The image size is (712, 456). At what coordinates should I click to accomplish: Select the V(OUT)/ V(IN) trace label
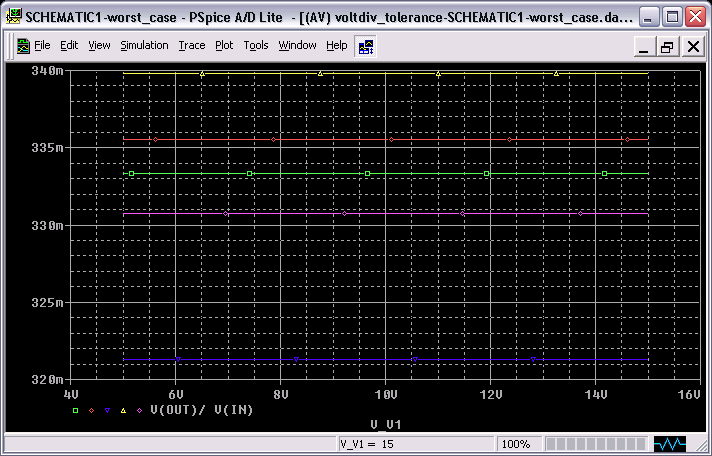[x=192, y=410]
